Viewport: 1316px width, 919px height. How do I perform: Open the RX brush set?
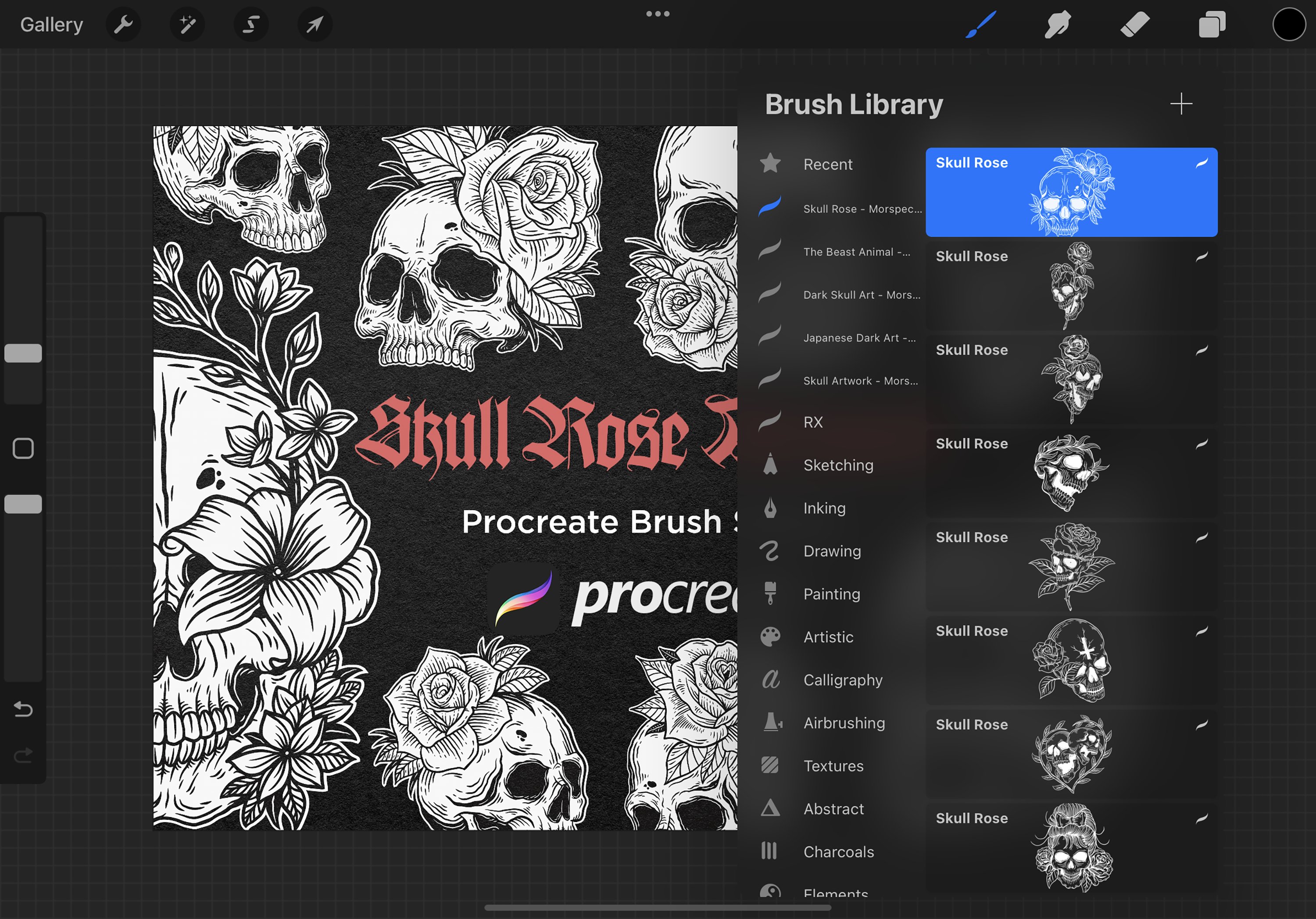(x=813, y=422)
